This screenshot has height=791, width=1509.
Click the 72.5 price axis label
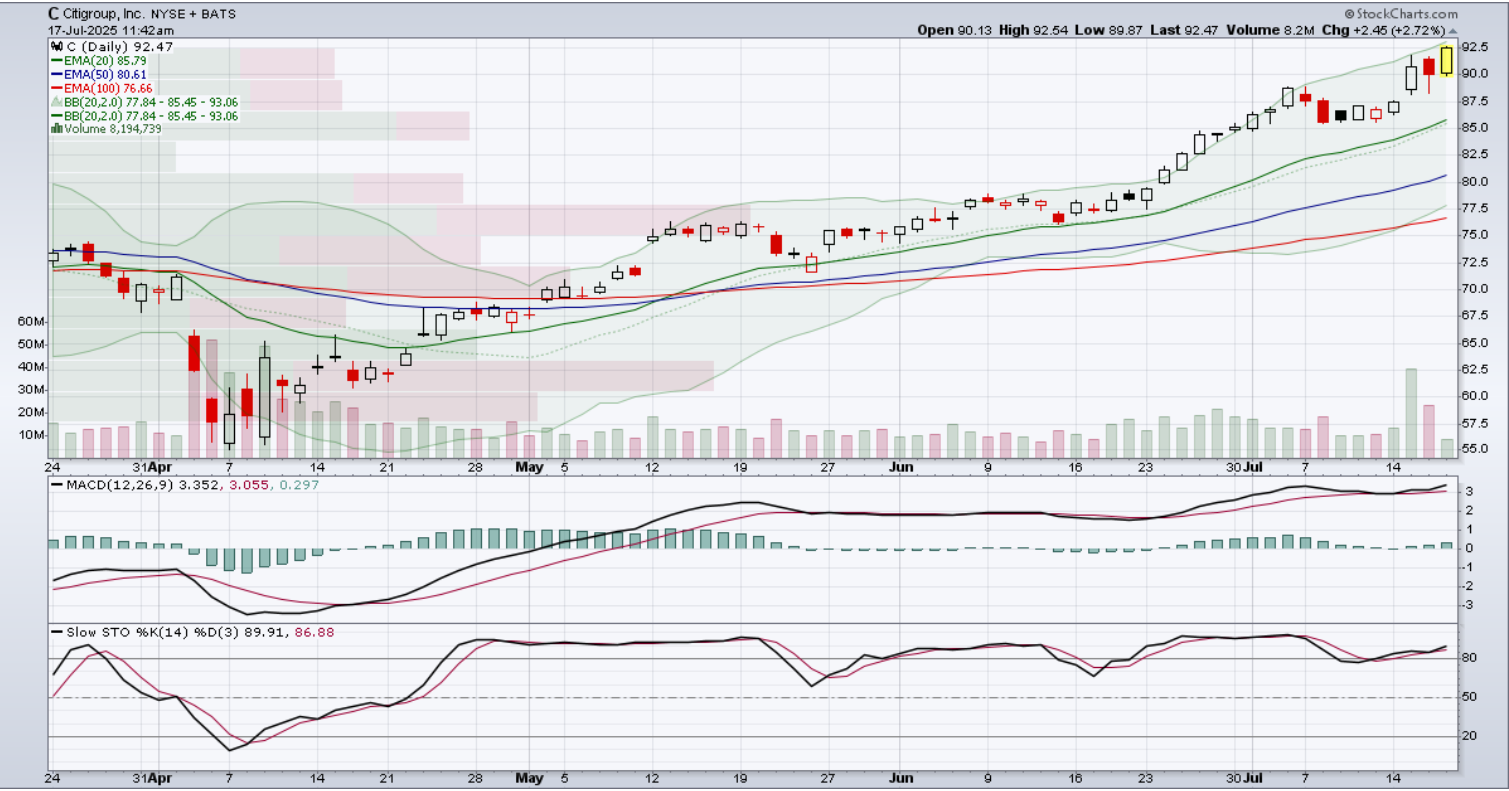1475,261
